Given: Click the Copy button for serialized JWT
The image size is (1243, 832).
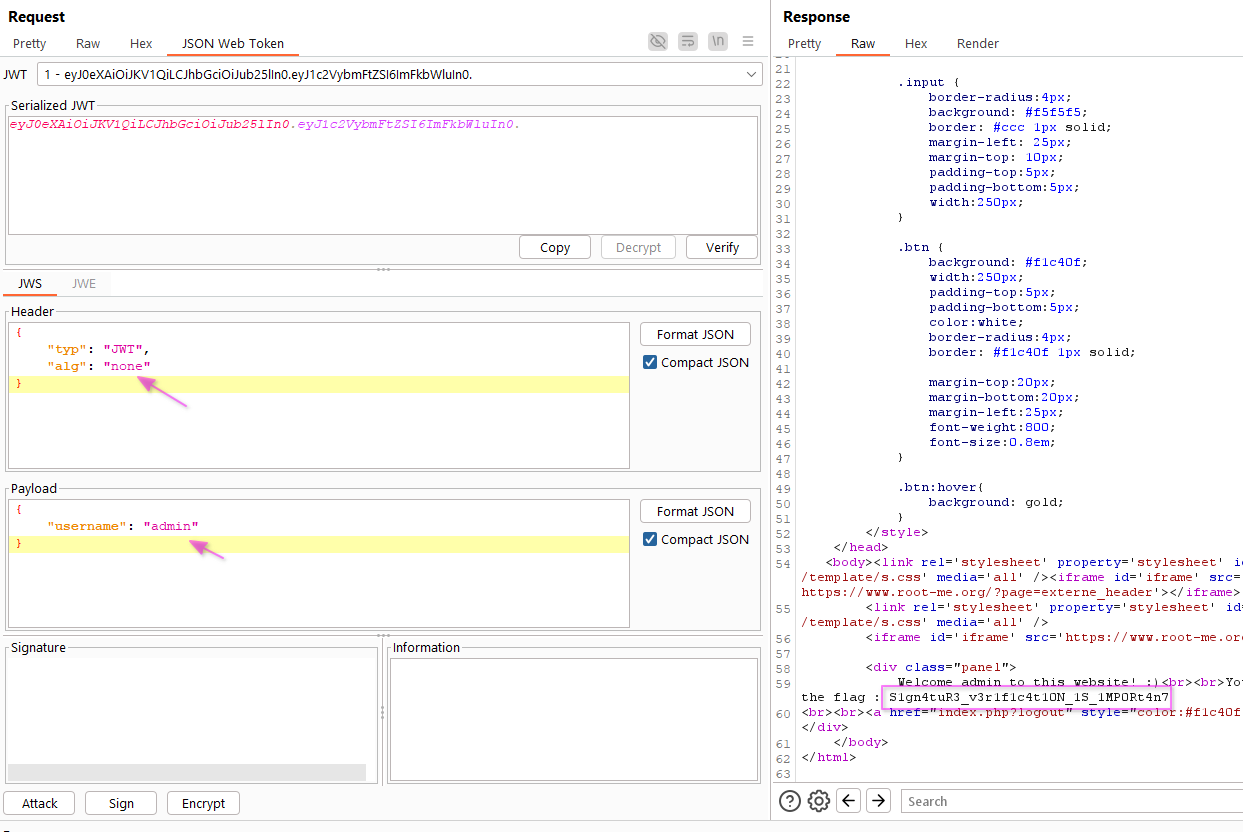Looking at the screenshot, I should coord(555,247).
